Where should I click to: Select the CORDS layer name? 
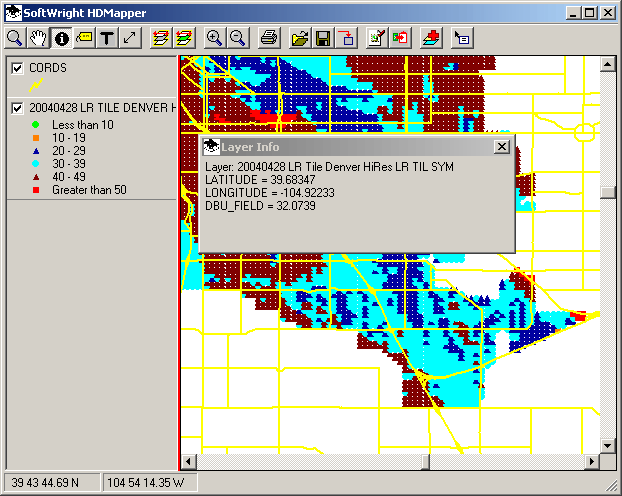(x=48, y=68)
